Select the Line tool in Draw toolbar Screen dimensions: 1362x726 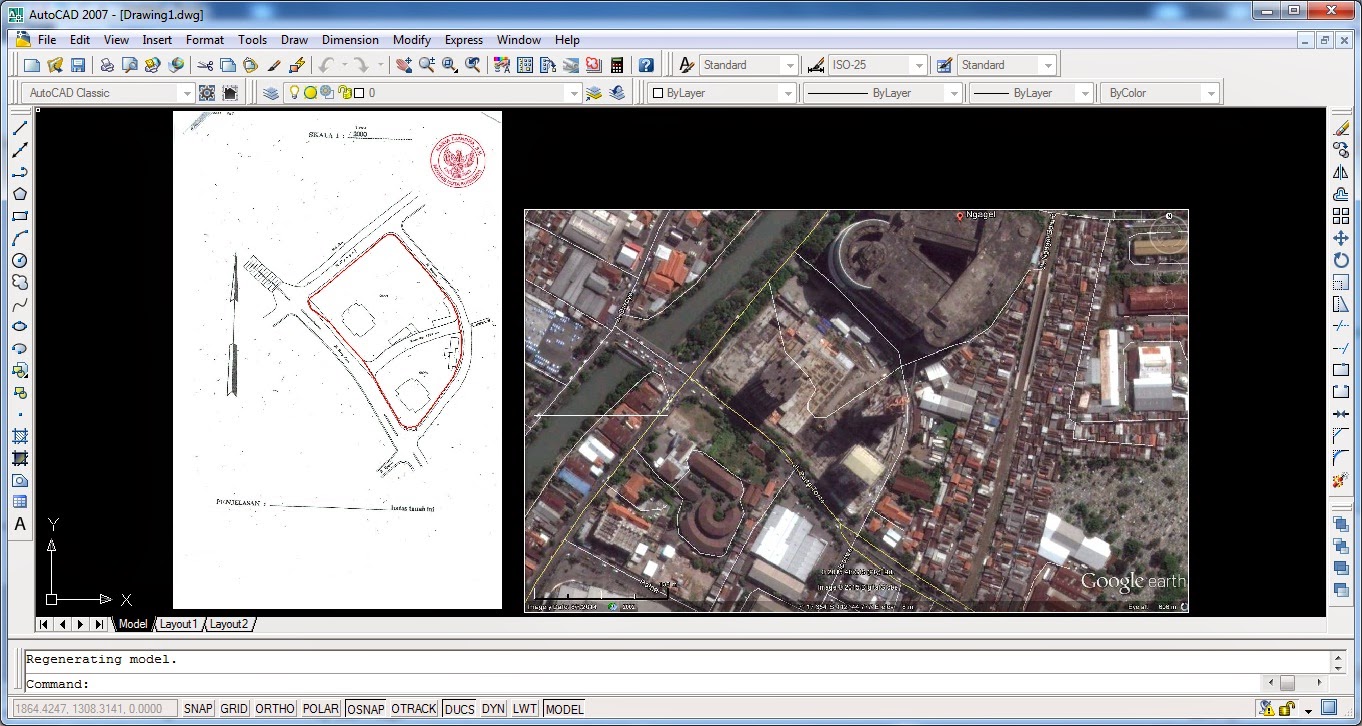(x=20, y=128)
